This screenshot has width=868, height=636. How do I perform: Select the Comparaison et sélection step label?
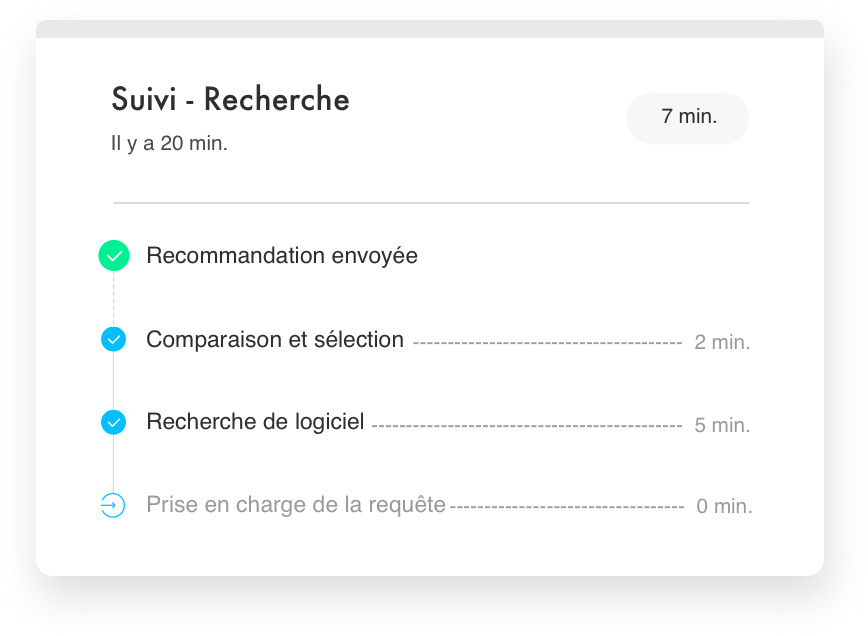coord(275,339)
